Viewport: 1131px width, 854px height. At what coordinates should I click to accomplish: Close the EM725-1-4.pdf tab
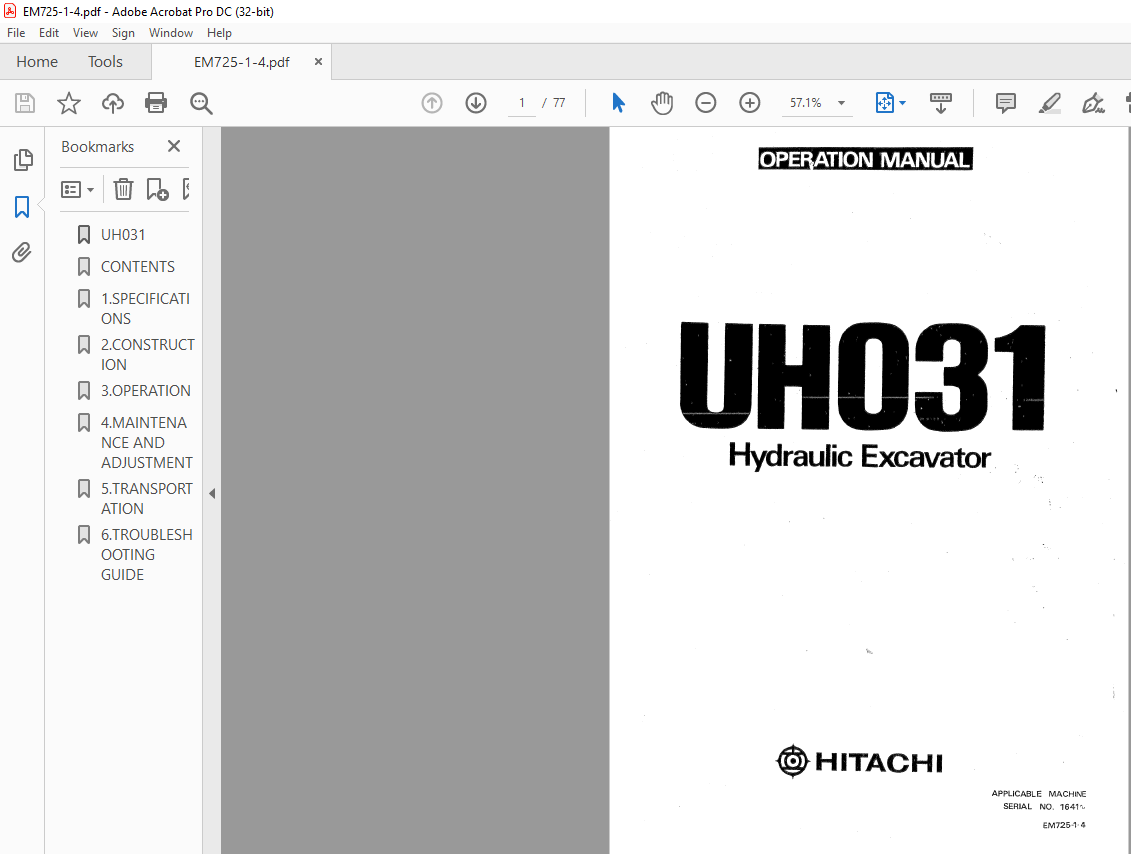click(318, 62)
